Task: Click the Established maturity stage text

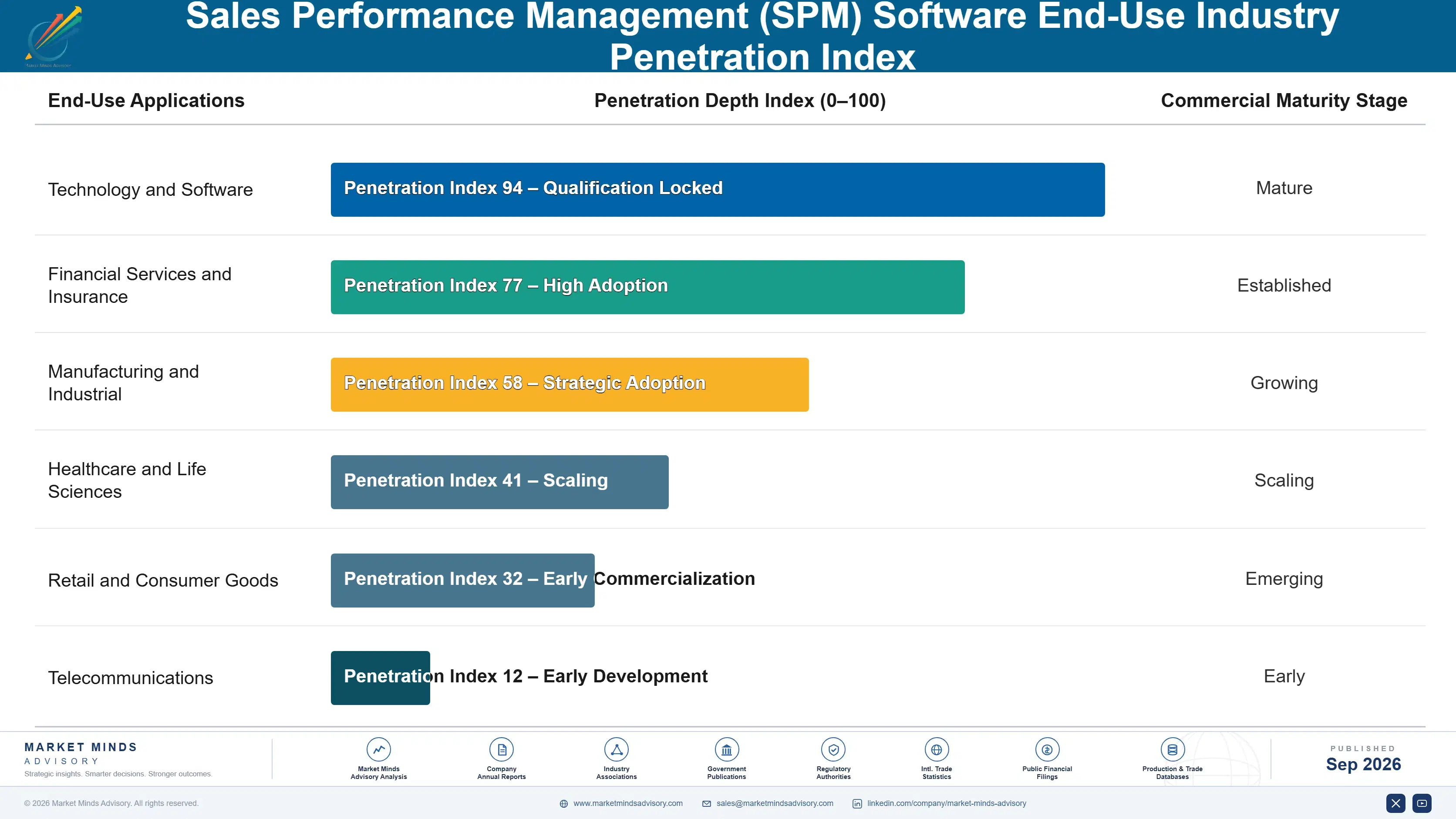Action: pos(1284,286)
